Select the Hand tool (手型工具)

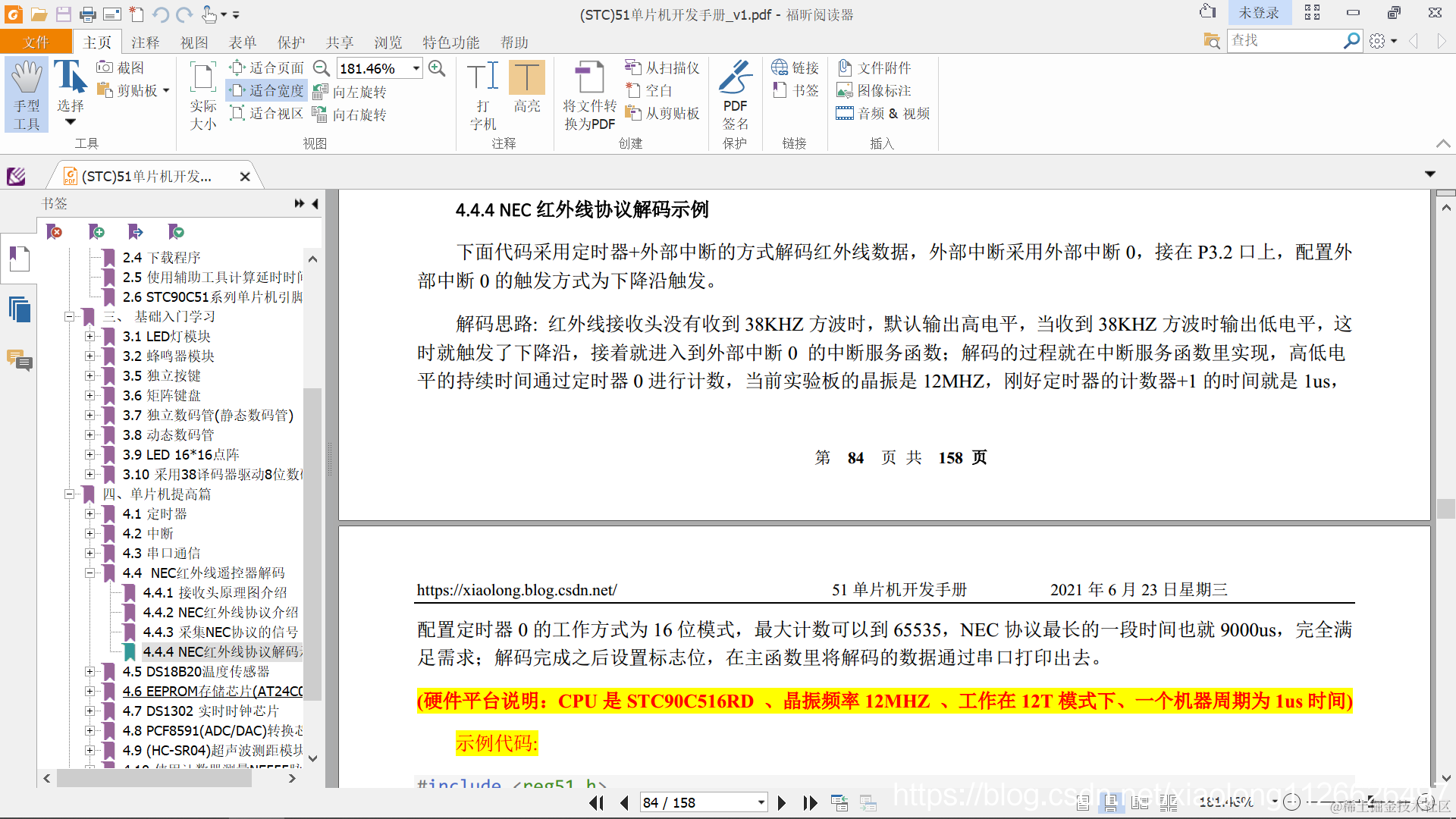click(x=27, y=95)
